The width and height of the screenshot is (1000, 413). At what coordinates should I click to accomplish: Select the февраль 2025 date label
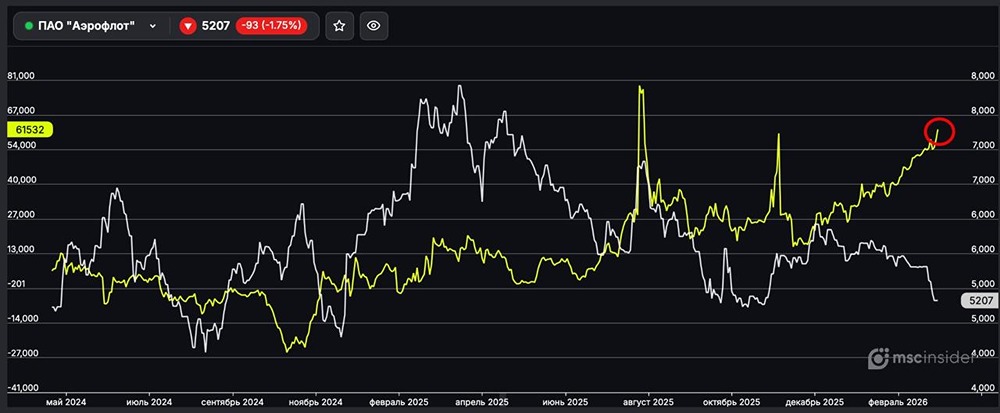point(399,403)
